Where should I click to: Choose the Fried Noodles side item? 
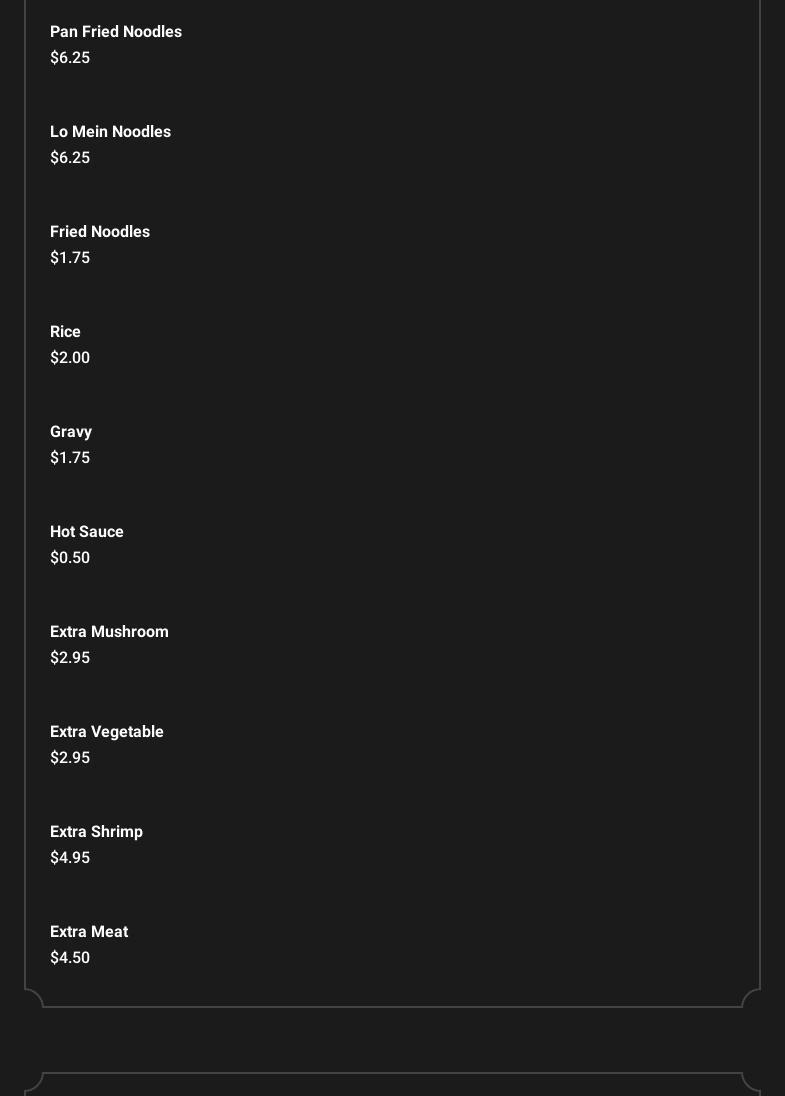coord(100,232)
